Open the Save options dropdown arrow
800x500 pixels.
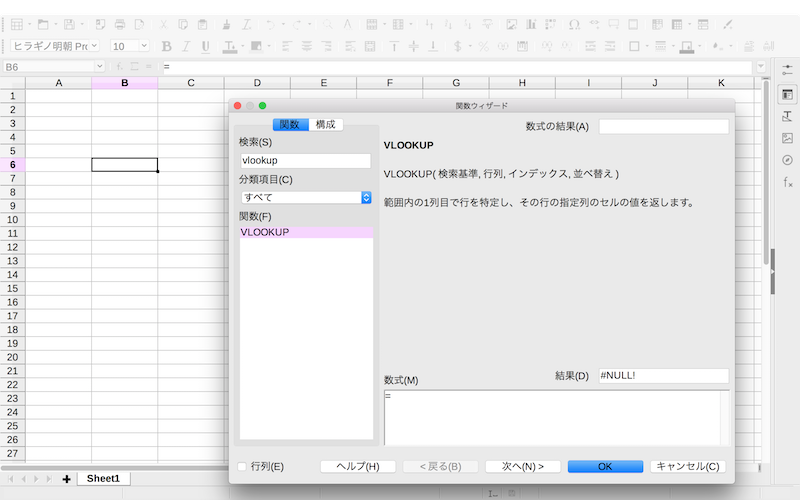point(82,24)
